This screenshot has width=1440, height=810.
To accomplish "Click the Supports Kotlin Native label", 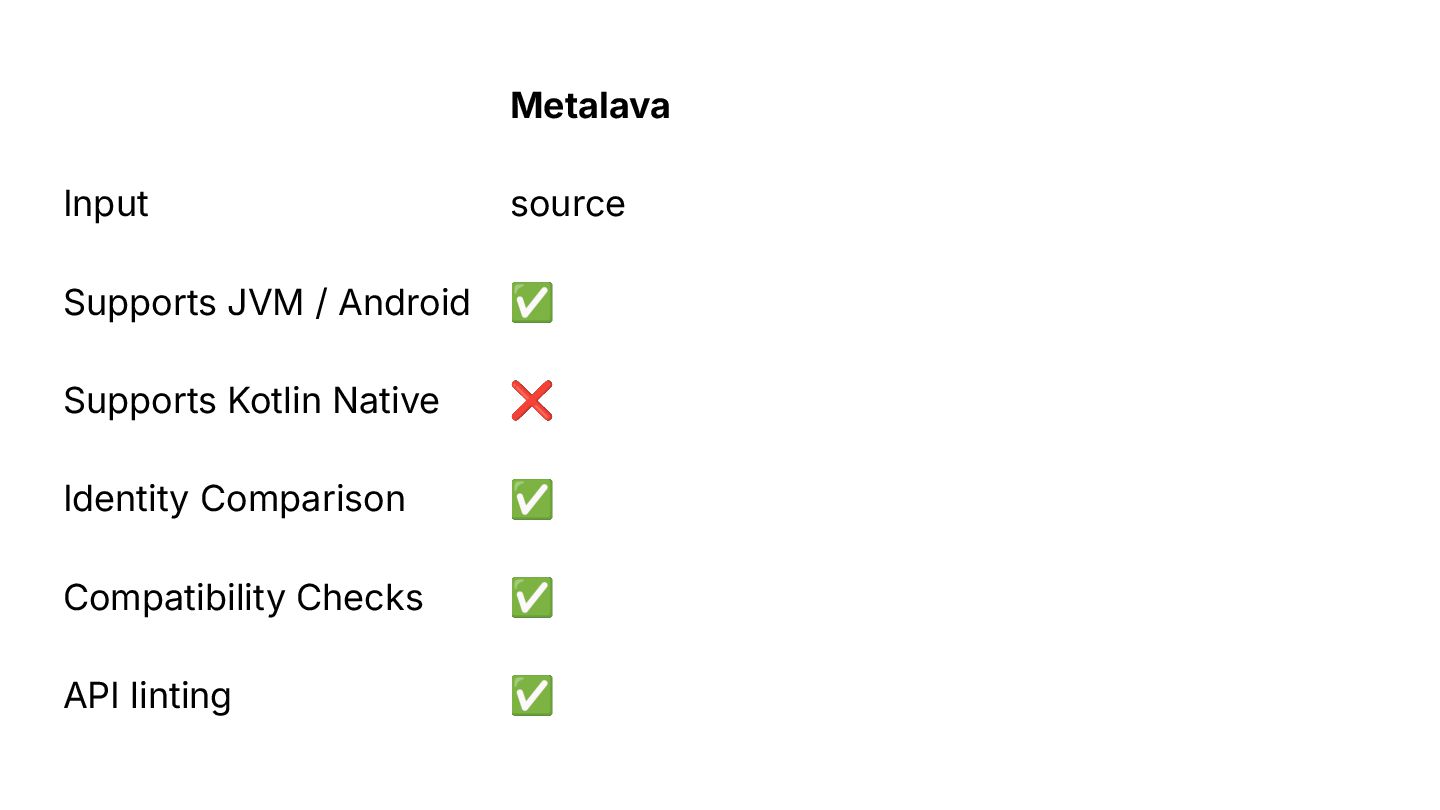I will [x=252, y=400].
